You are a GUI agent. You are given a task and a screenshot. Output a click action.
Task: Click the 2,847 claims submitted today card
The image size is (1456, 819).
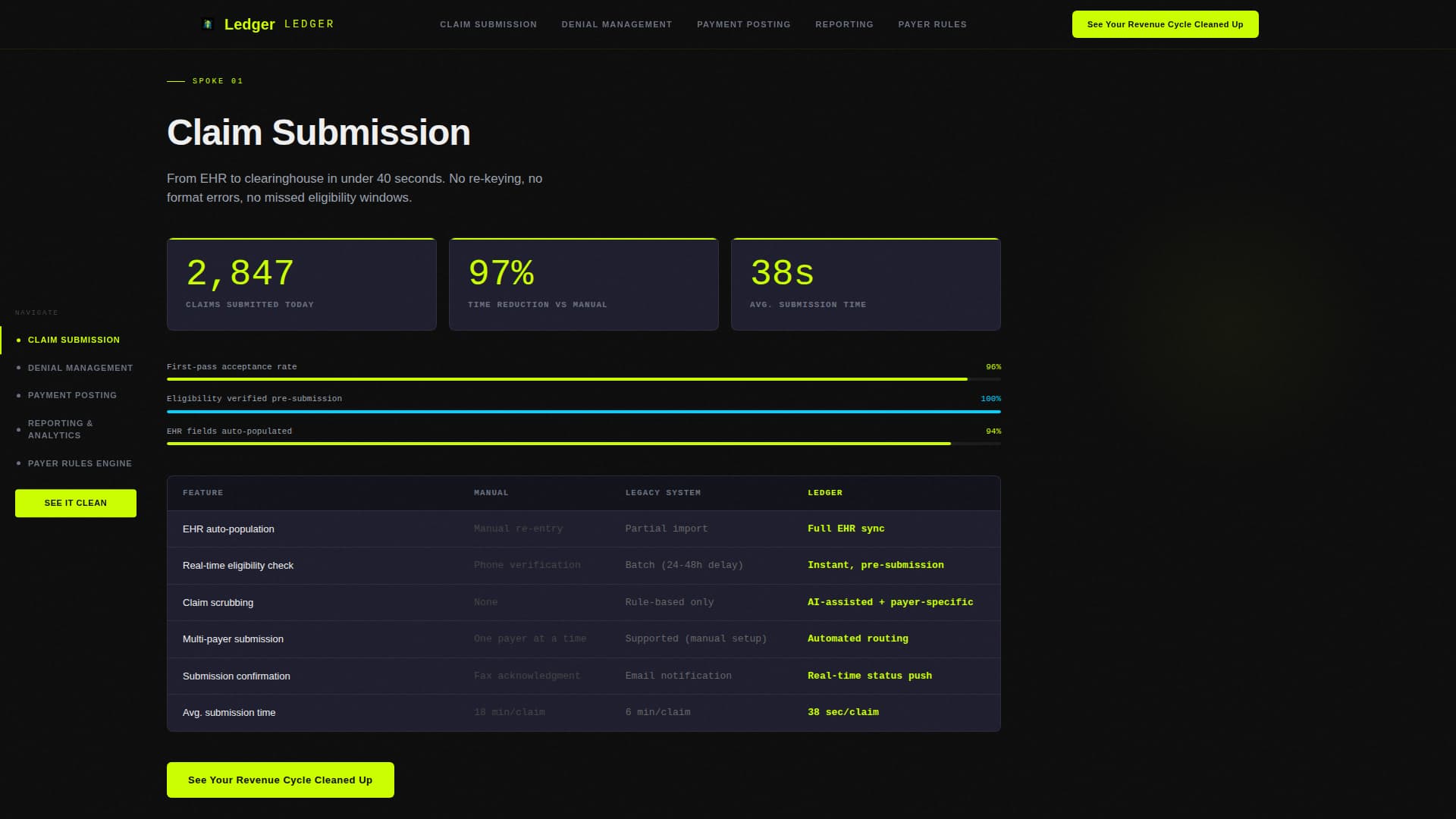coord(302,284)
